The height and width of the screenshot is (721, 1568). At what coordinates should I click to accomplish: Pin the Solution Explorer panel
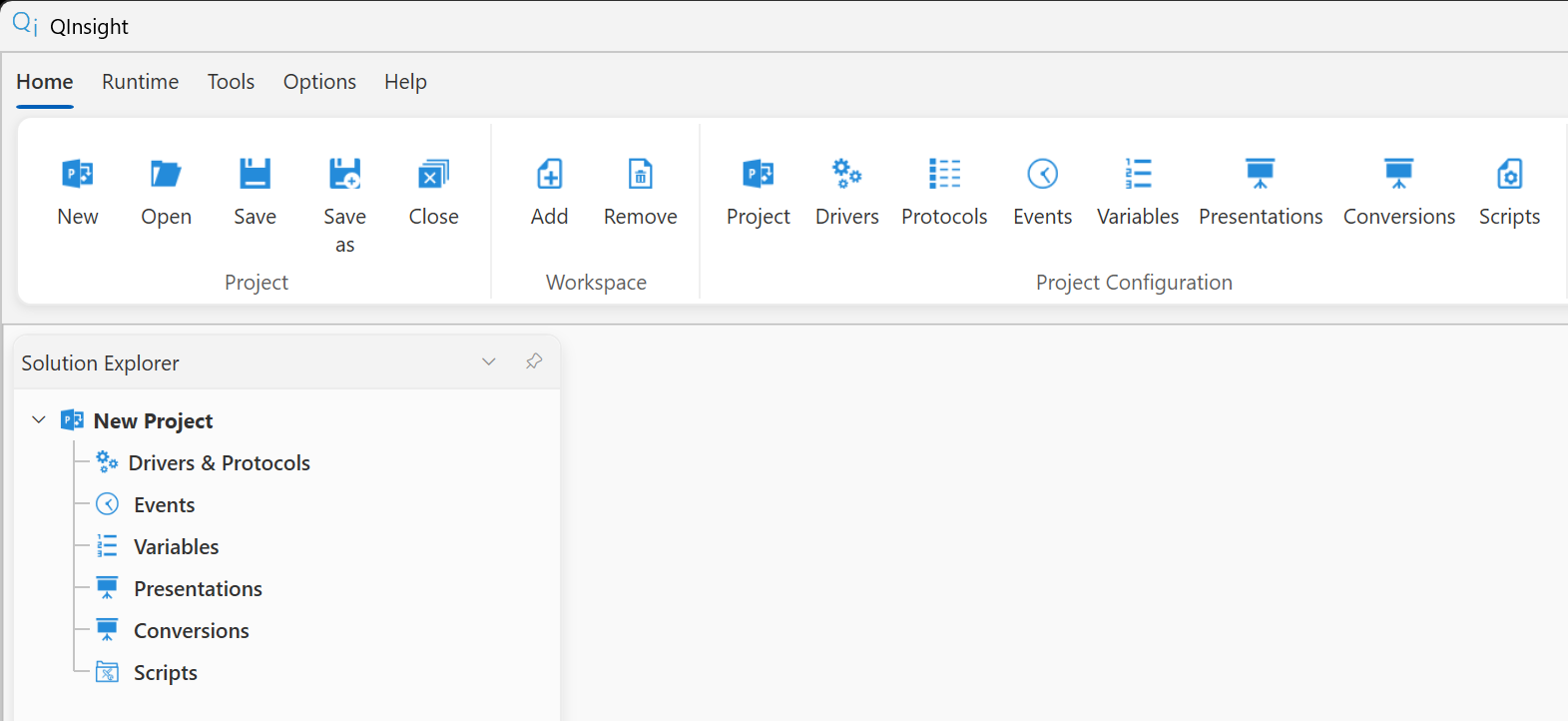tap(534, 361)
